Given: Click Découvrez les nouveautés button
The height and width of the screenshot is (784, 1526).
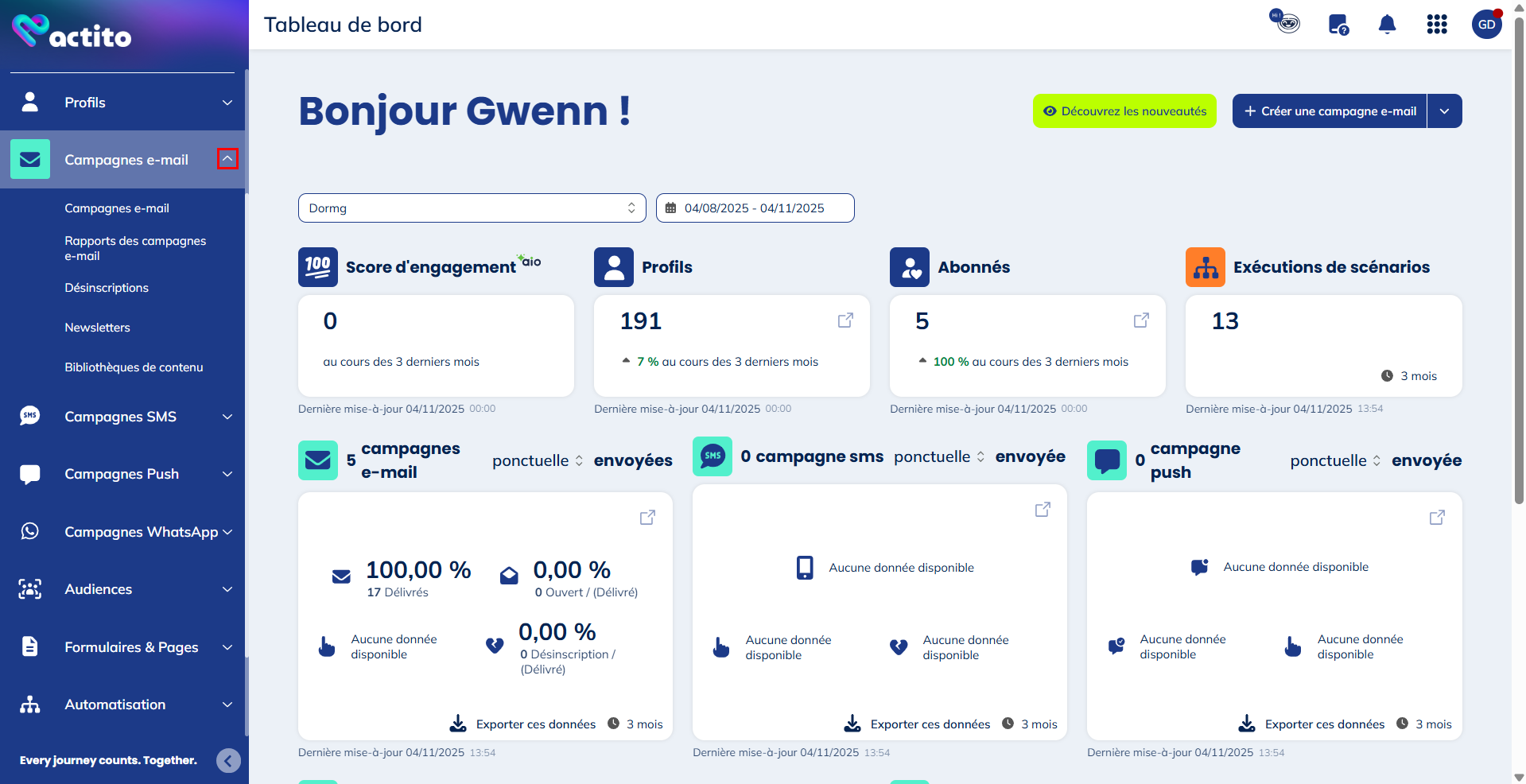Looking at the screenshot, I should [1124, 111].
